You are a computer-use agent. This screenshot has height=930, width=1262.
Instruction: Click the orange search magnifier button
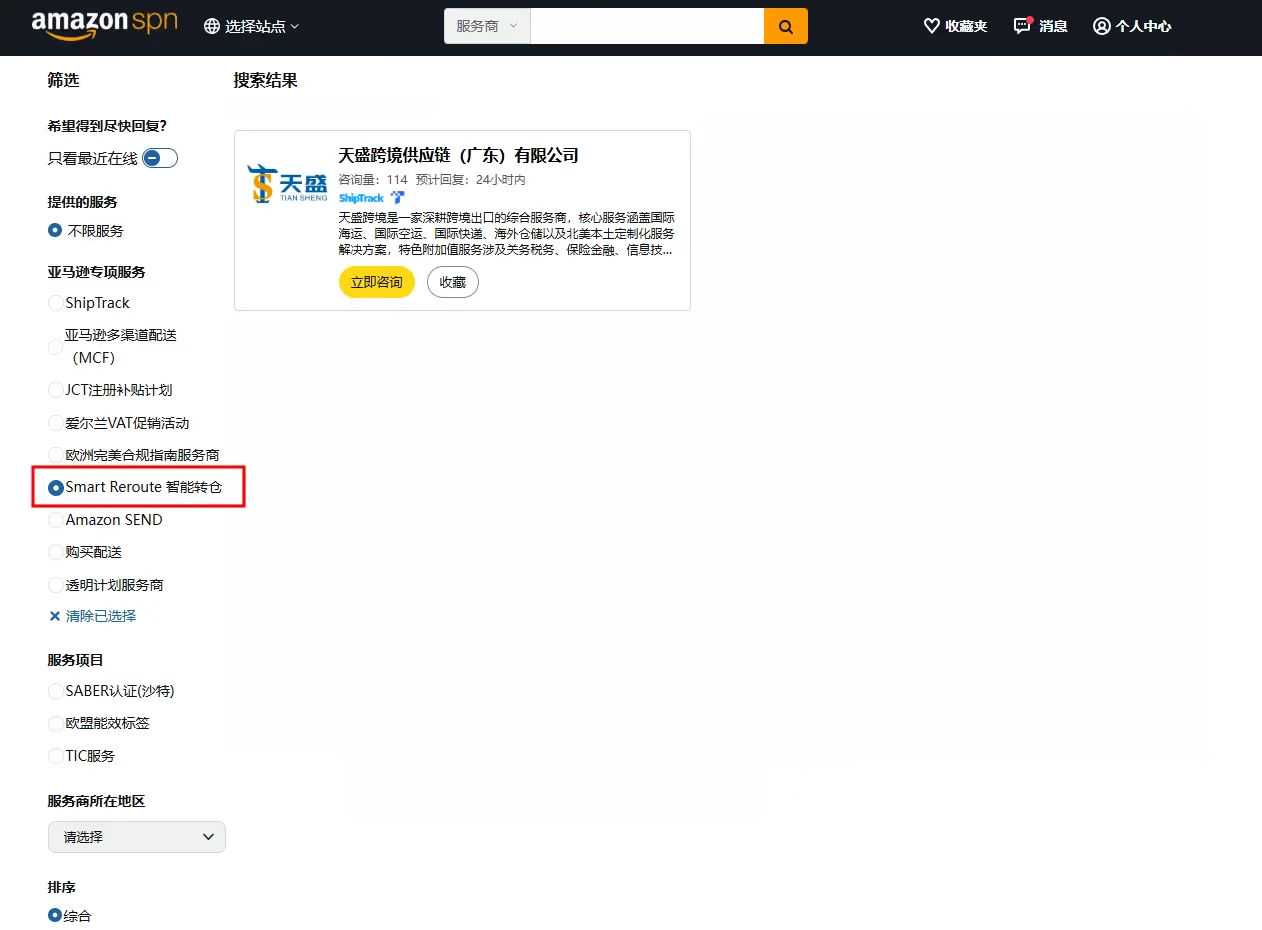pos(786,26)
